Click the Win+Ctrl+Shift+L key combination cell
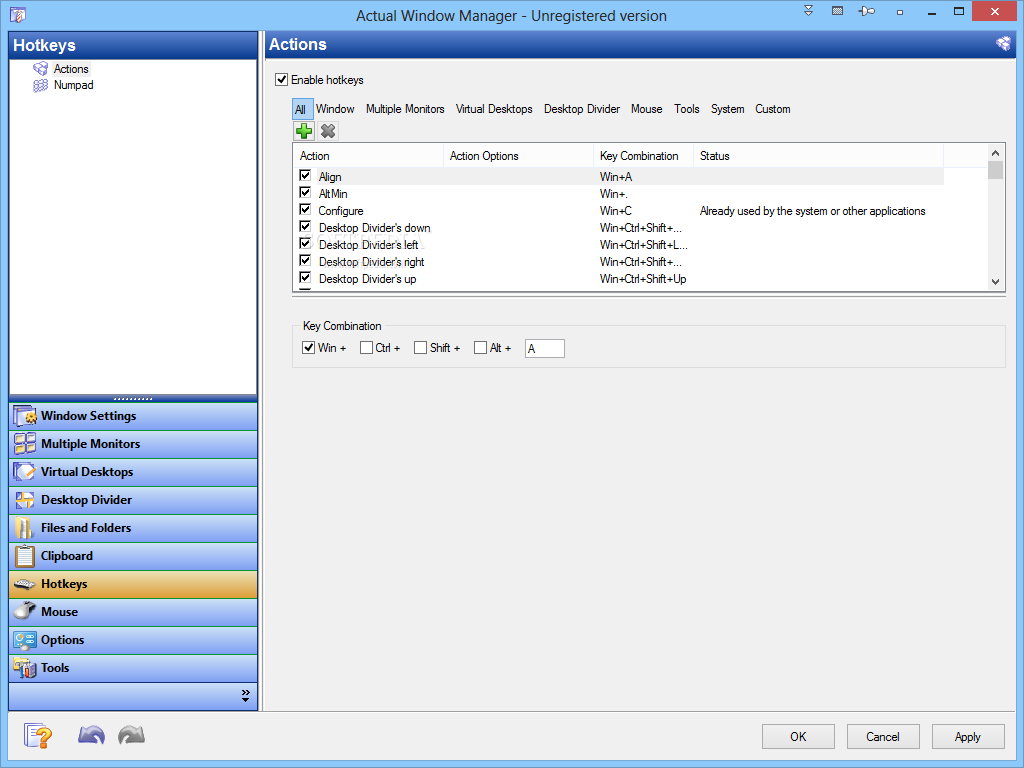The height and width of the screenshot is (768, 1024). (643, 245)
